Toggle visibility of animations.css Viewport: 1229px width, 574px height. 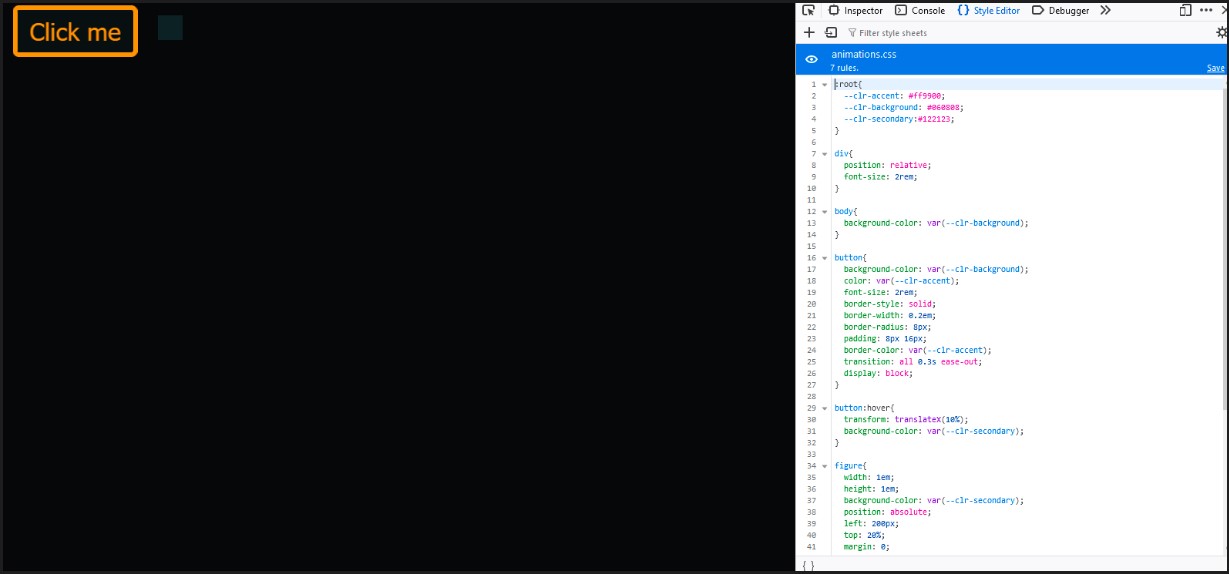812,60
